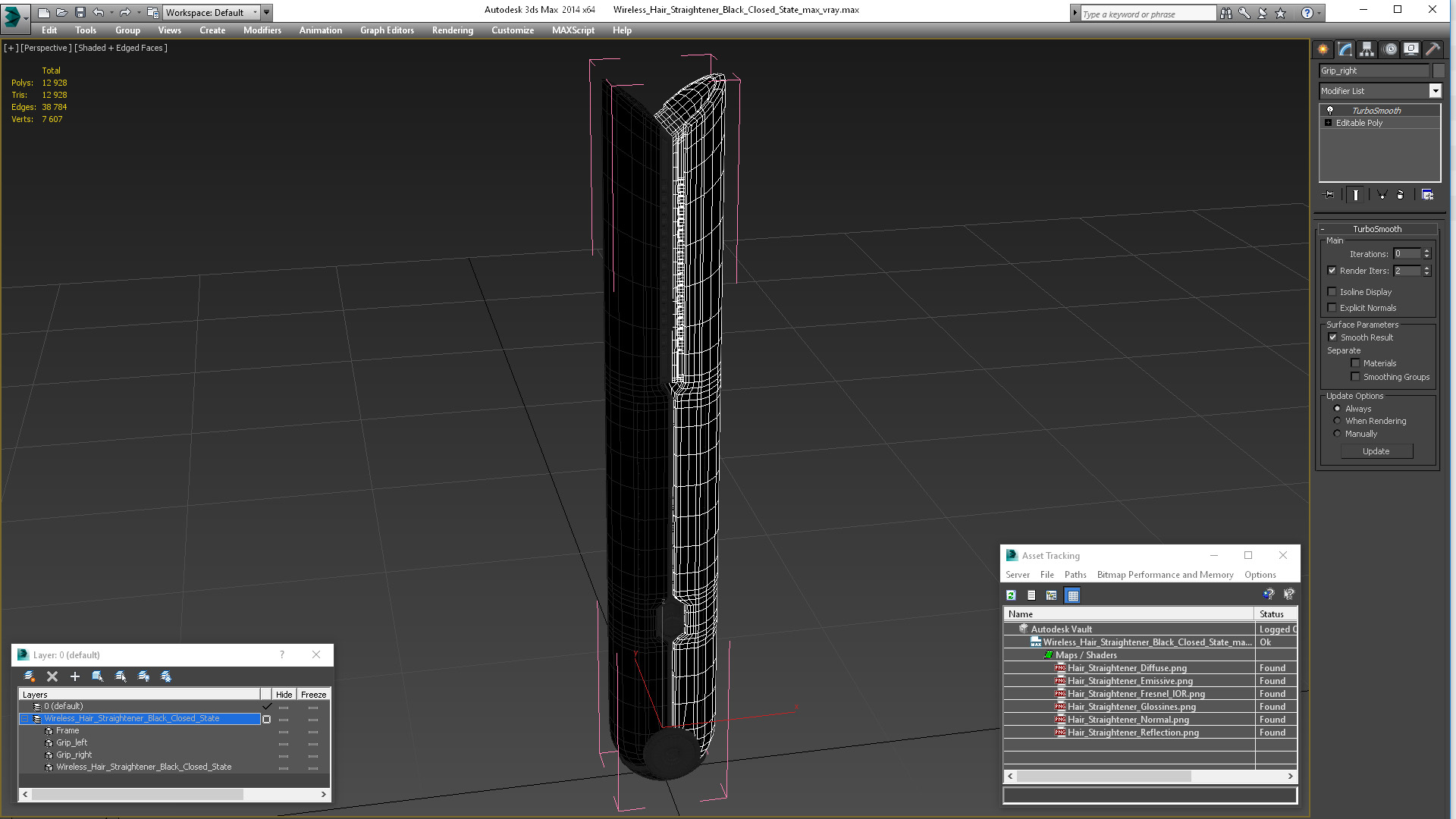
Task: Expand InfoCenter search arrow
Action: pos(1075,13)
